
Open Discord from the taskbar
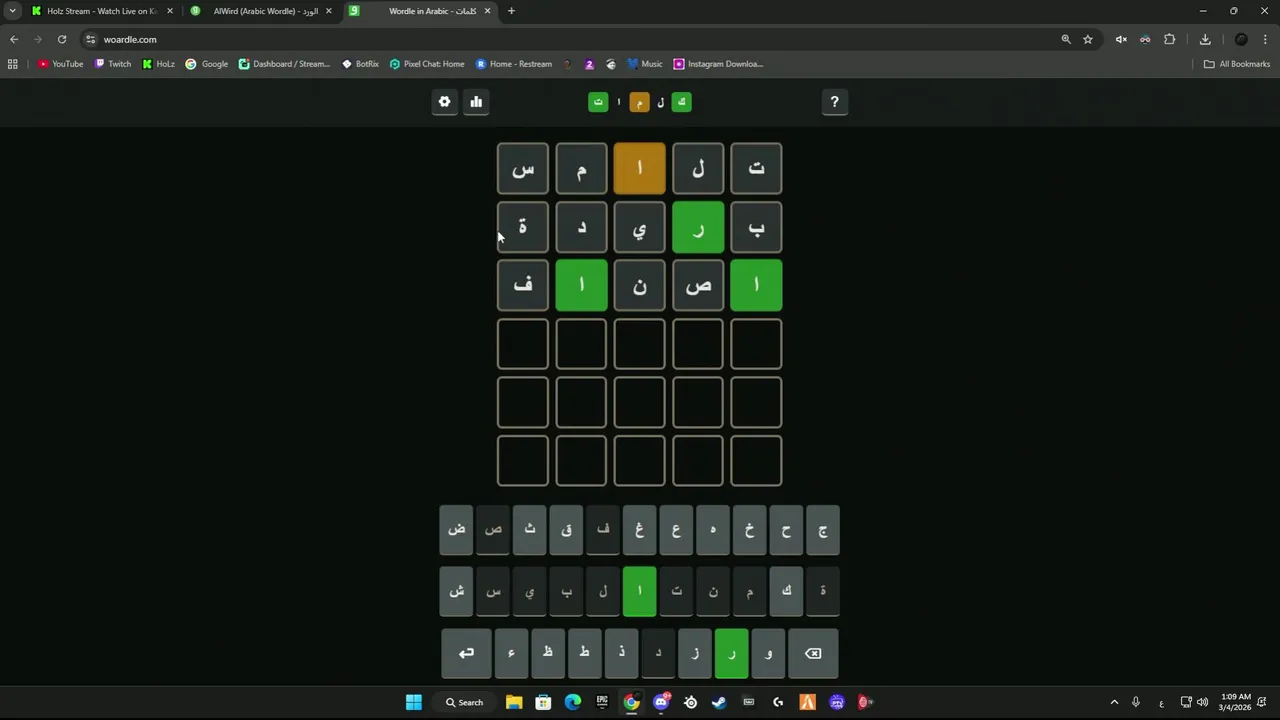[x=661, y=702]
